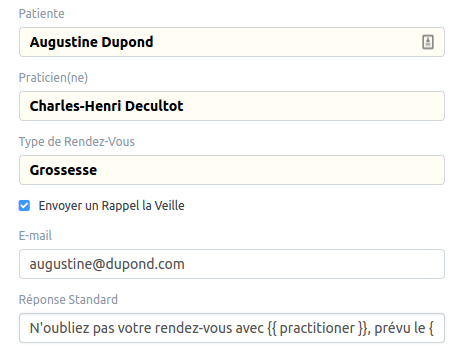
Task: Focus the E-mail field with augustine@dupond.com
Action: coord(232,264)
